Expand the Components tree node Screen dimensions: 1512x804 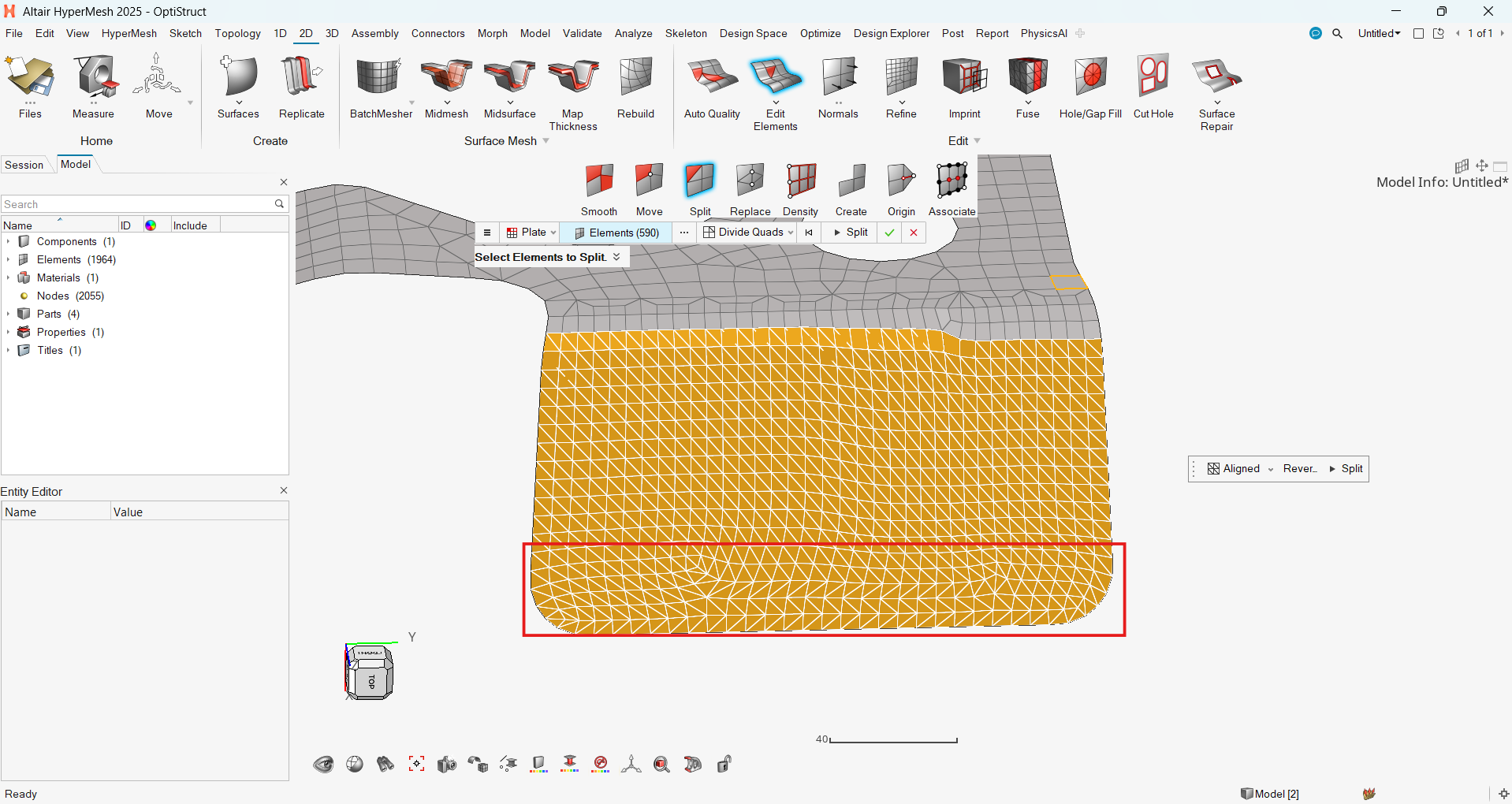pyautogui.click(x=8, y=241)
